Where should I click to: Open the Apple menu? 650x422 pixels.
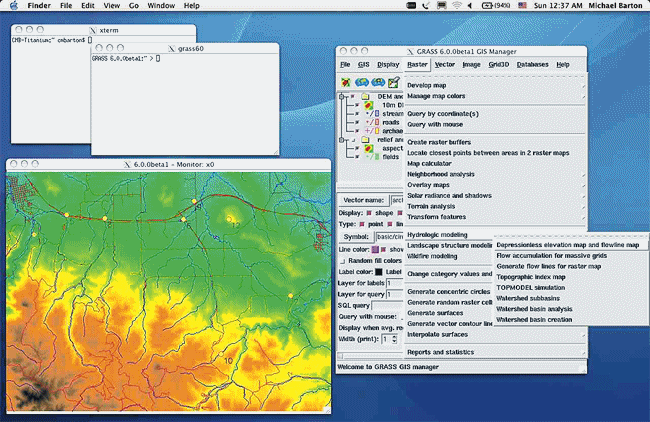point(14,5)
